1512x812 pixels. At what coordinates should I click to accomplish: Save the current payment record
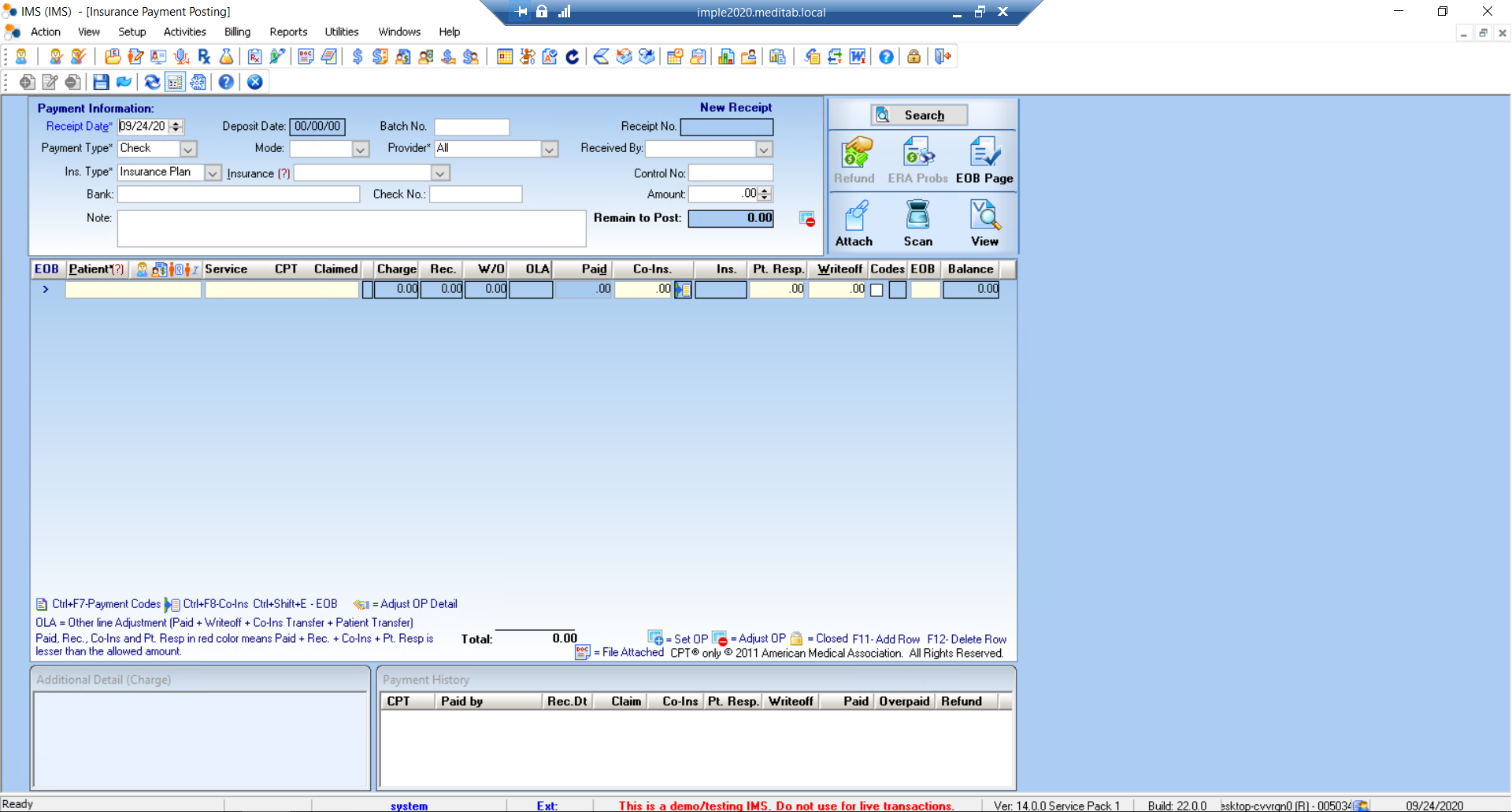point(101,82)
